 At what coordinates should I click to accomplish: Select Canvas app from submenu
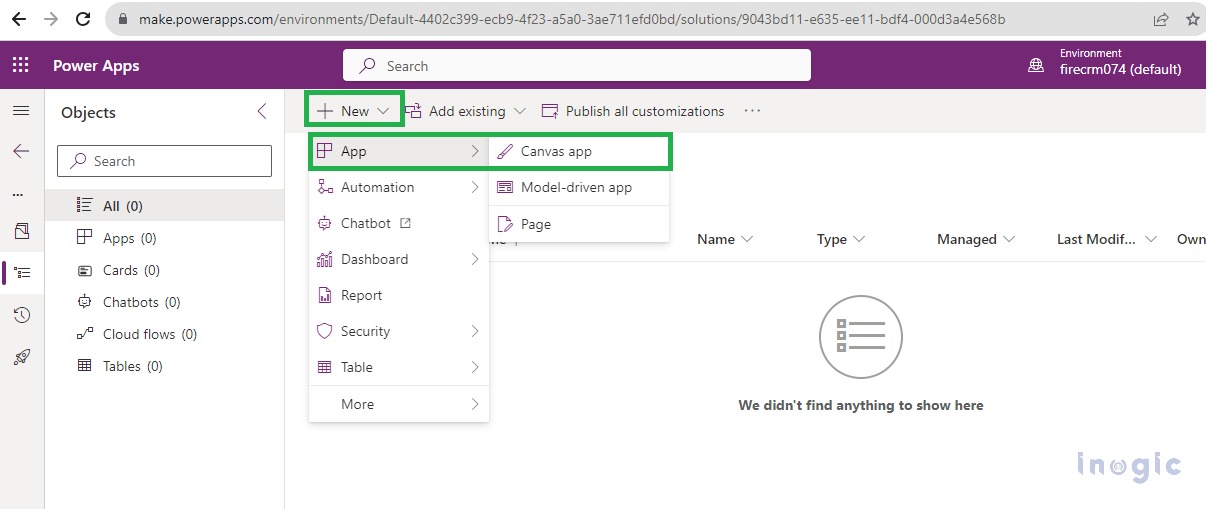580,151
